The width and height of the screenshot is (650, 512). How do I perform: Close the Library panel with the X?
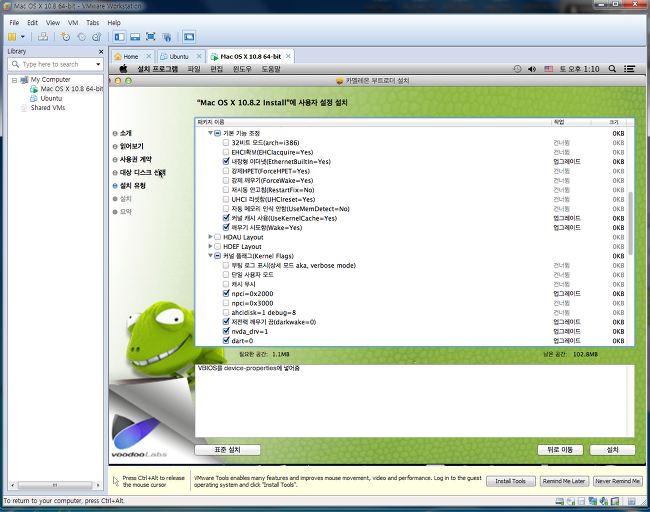(101, 51)
